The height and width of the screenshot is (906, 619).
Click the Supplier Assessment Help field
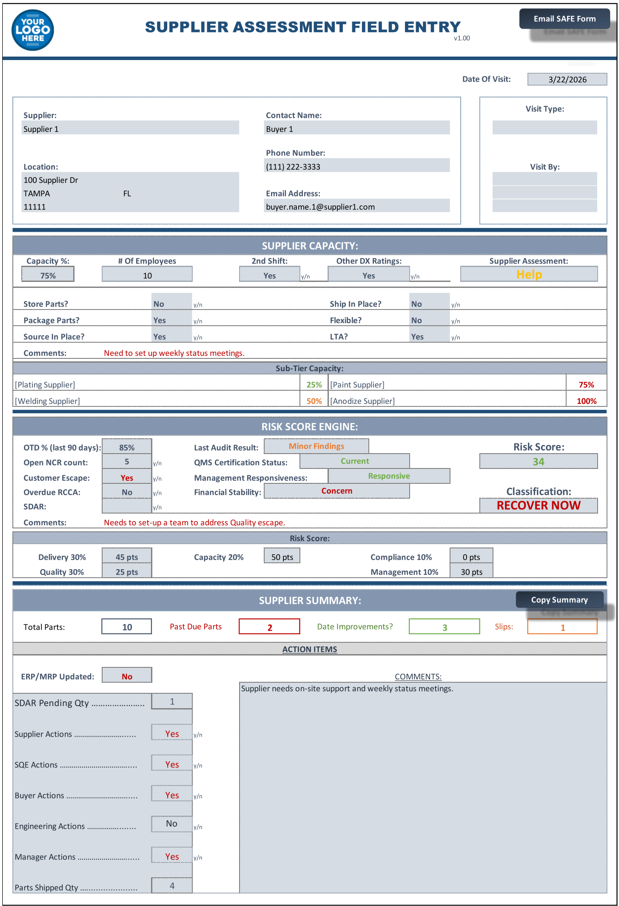point(529,274)
